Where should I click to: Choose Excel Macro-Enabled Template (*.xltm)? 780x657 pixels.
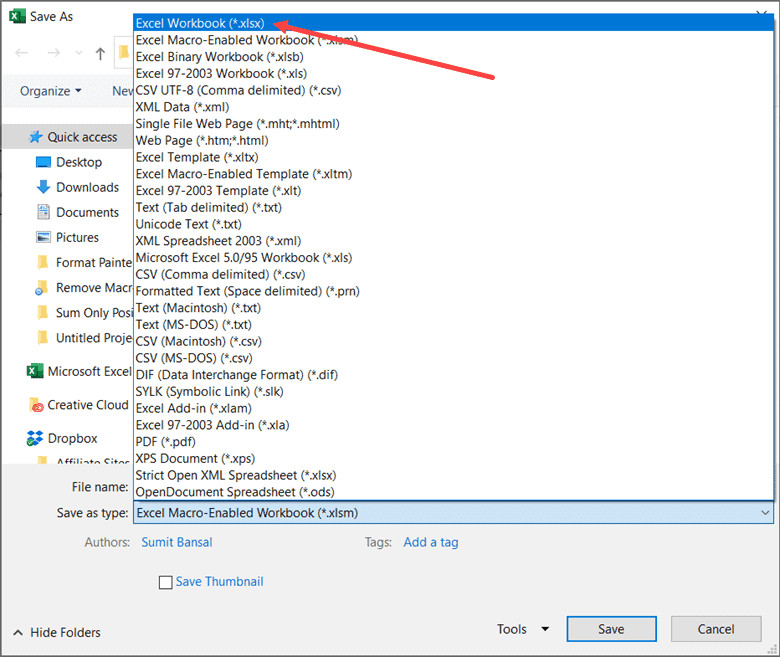click(x=453, y=174)
